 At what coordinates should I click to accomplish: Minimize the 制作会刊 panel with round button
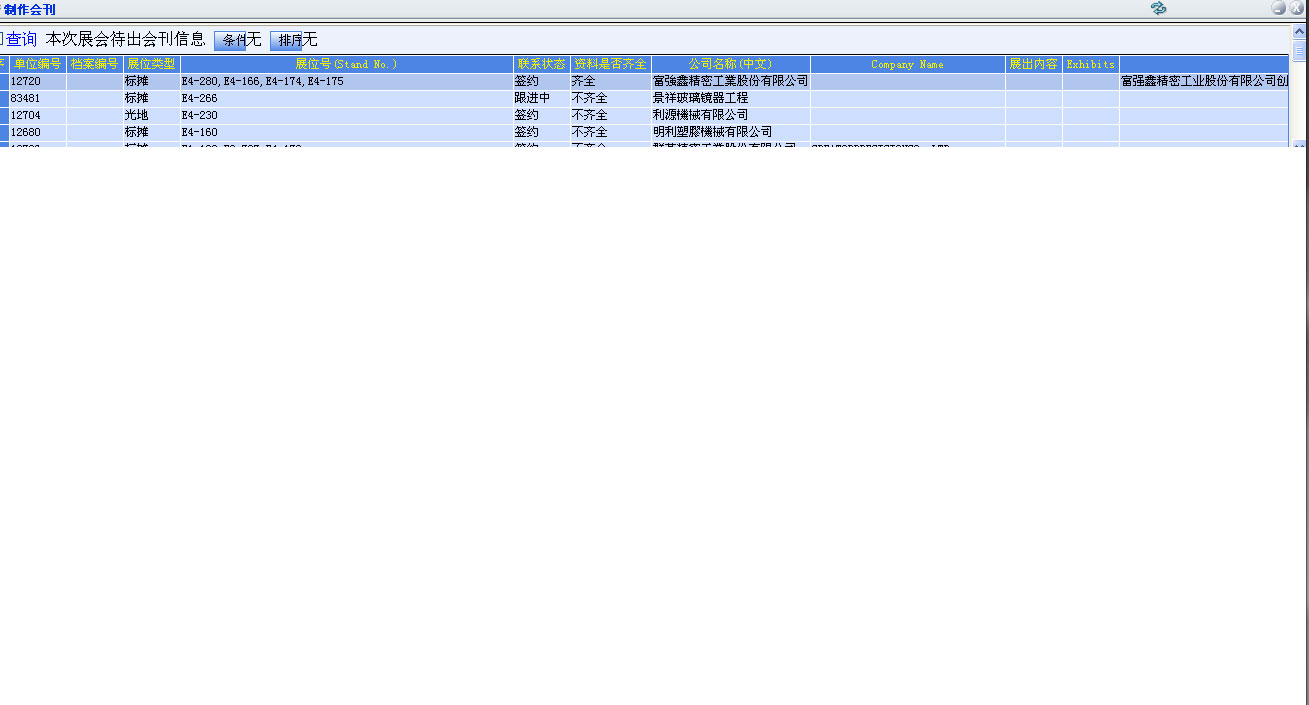point(1279,8)
